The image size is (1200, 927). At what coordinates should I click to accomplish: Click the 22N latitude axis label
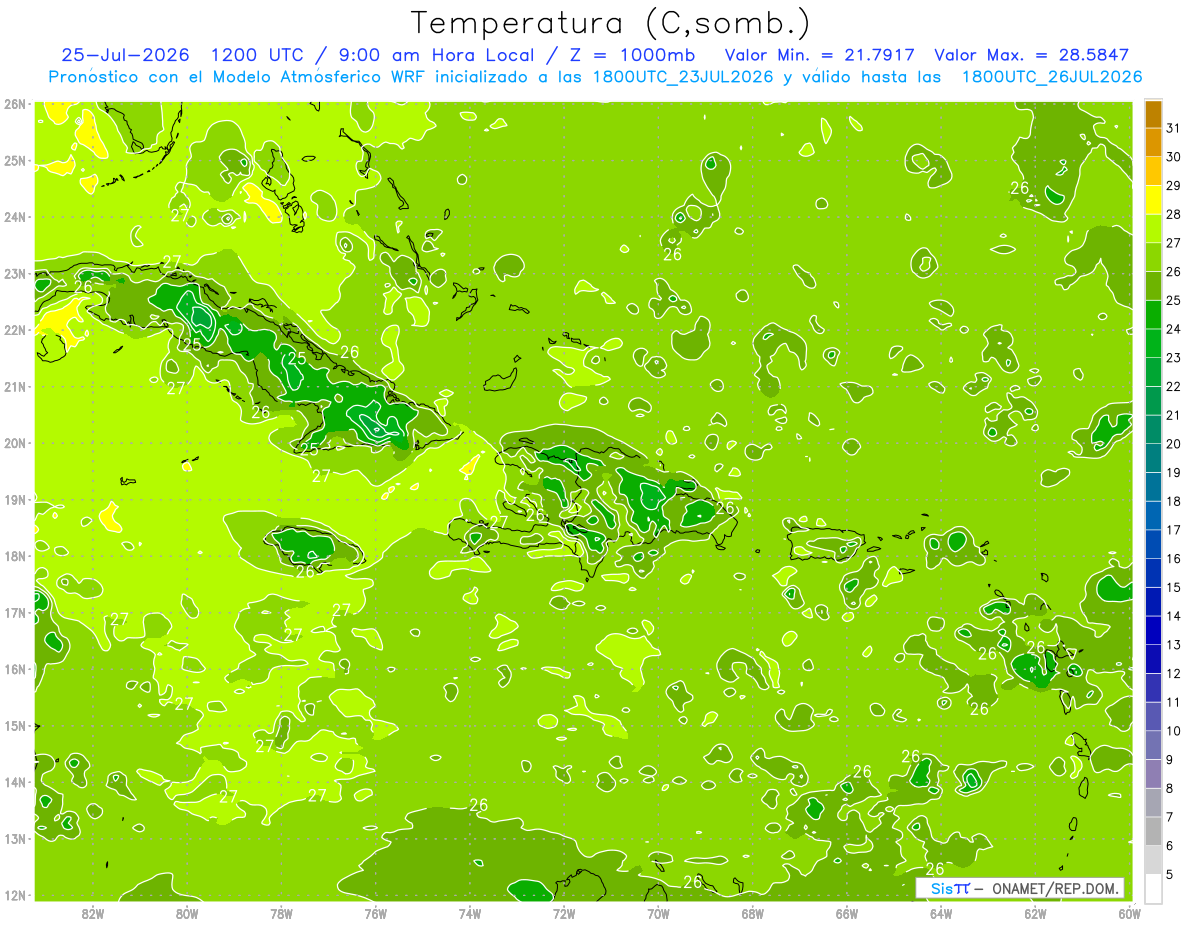pyautogui.click(x=15, y=330)
